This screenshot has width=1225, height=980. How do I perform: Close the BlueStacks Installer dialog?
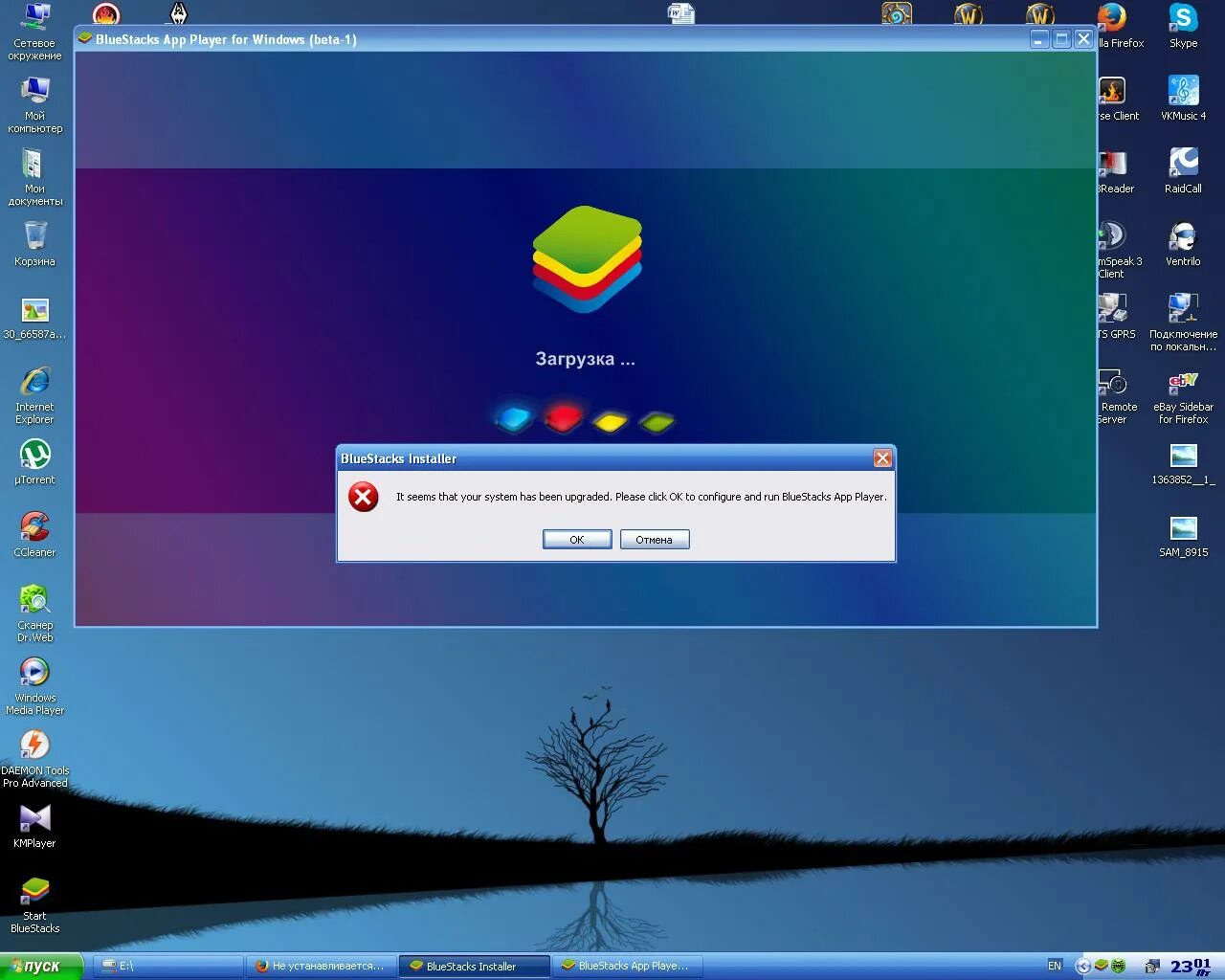click(x=882, y=458)
